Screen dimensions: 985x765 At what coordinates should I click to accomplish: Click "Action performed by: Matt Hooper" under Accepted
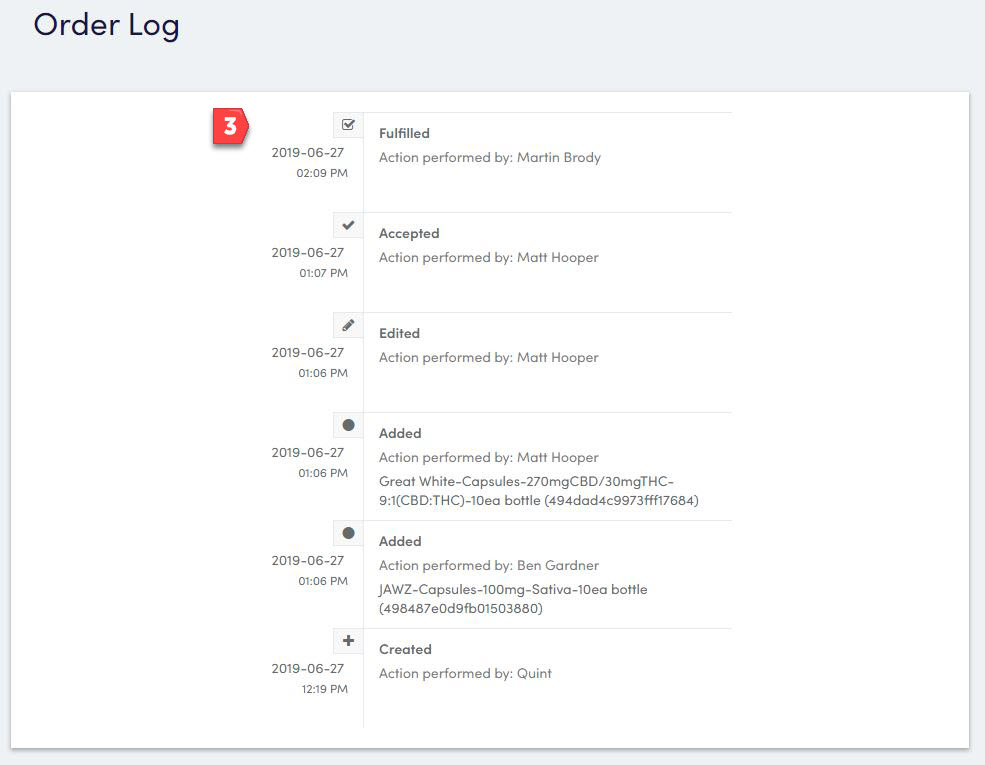489,258
